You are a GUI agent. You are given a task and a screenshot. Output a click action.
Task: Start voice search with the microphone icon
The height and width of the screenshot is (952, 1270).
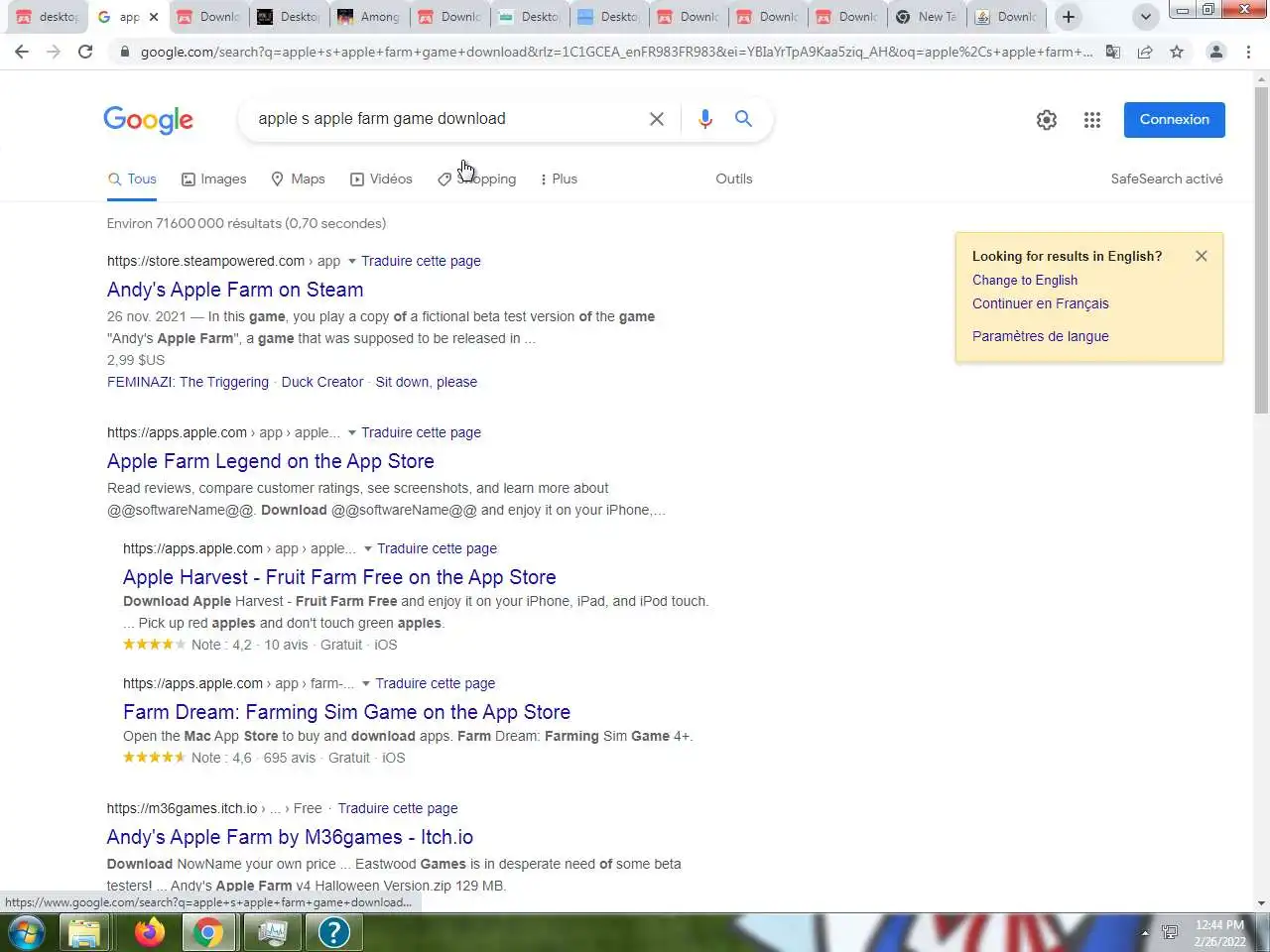[705, 119]
